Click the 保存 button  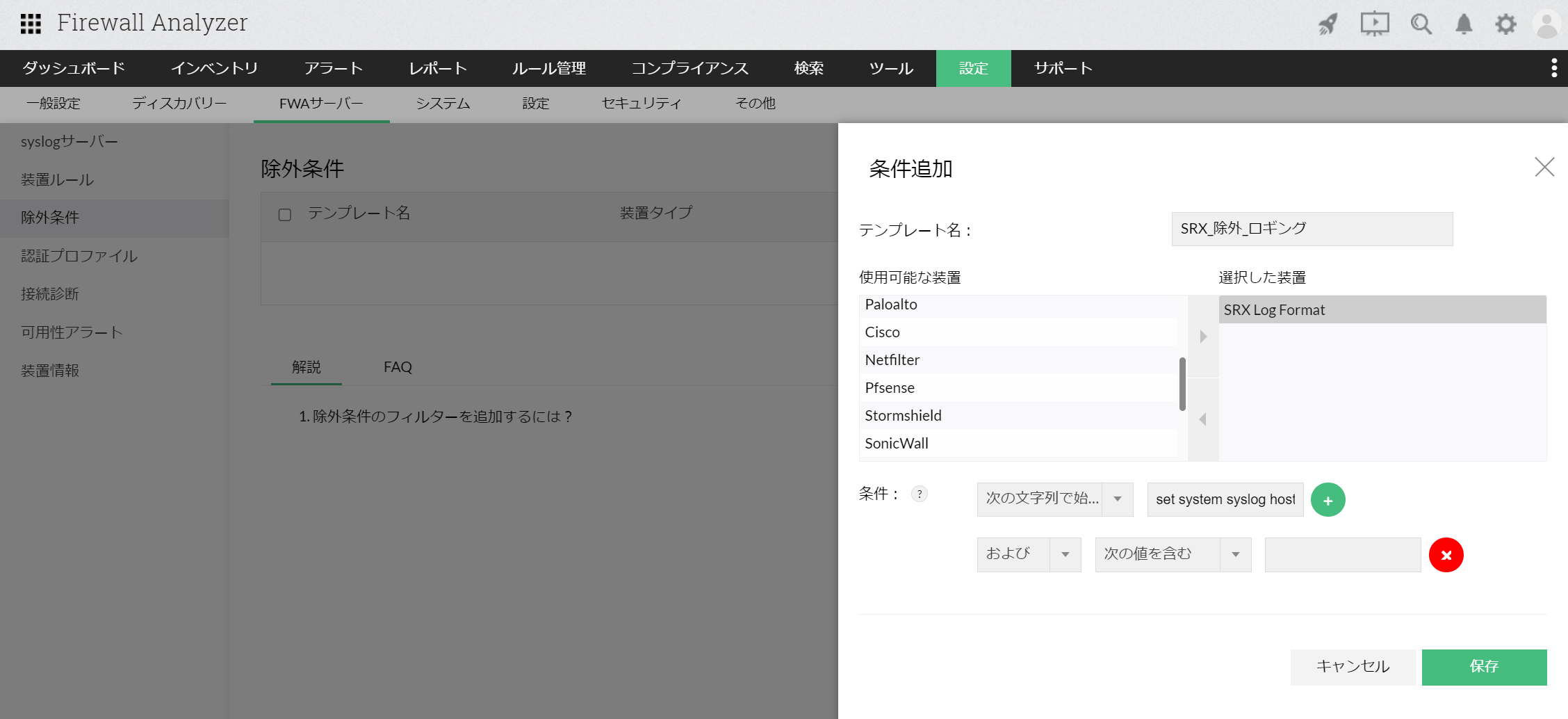point(1484,667)
